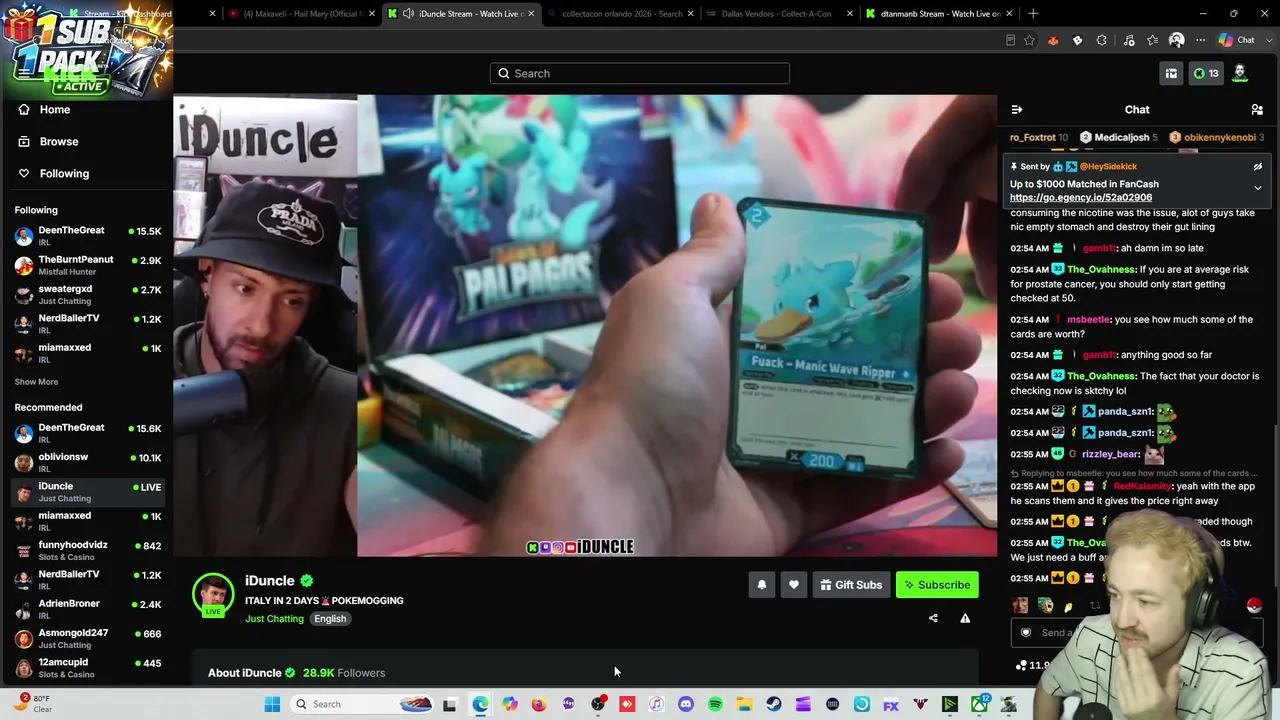This screenshot has height=720, width=1280.
Task: Open the go.egency.io link in pinned message
Action: 1081,198
